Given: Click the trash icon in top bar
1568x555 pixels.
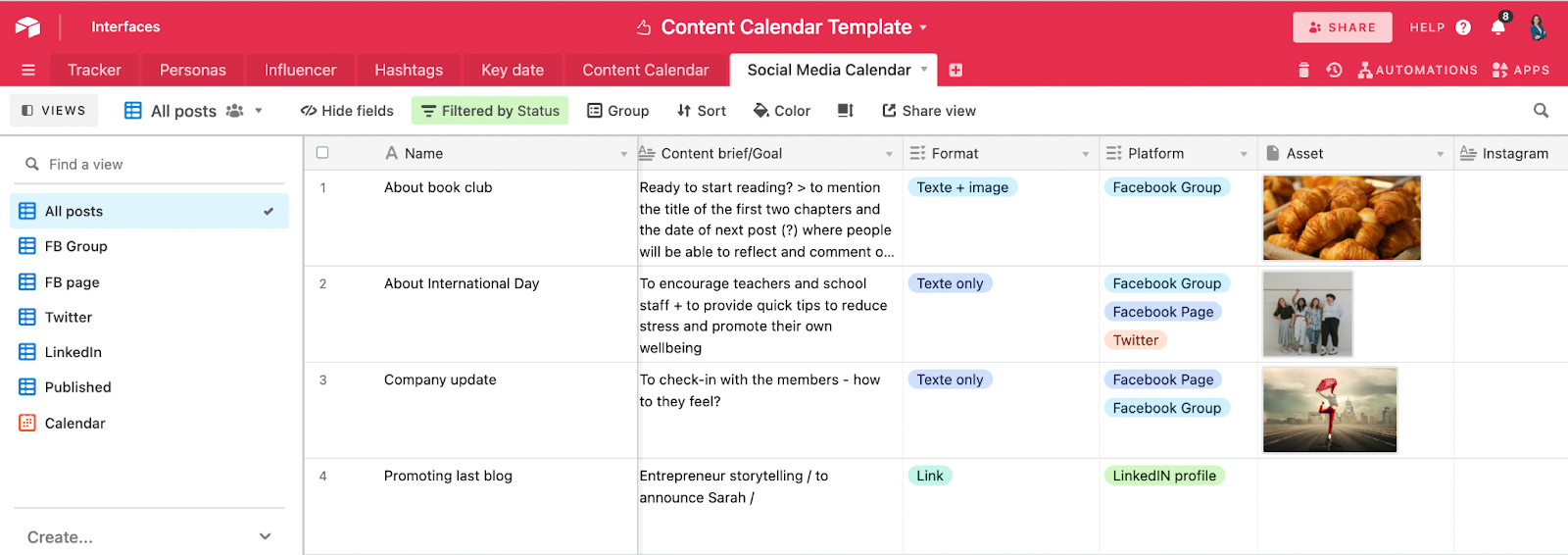Looking at the screenshot, I should pos(1303,70).
